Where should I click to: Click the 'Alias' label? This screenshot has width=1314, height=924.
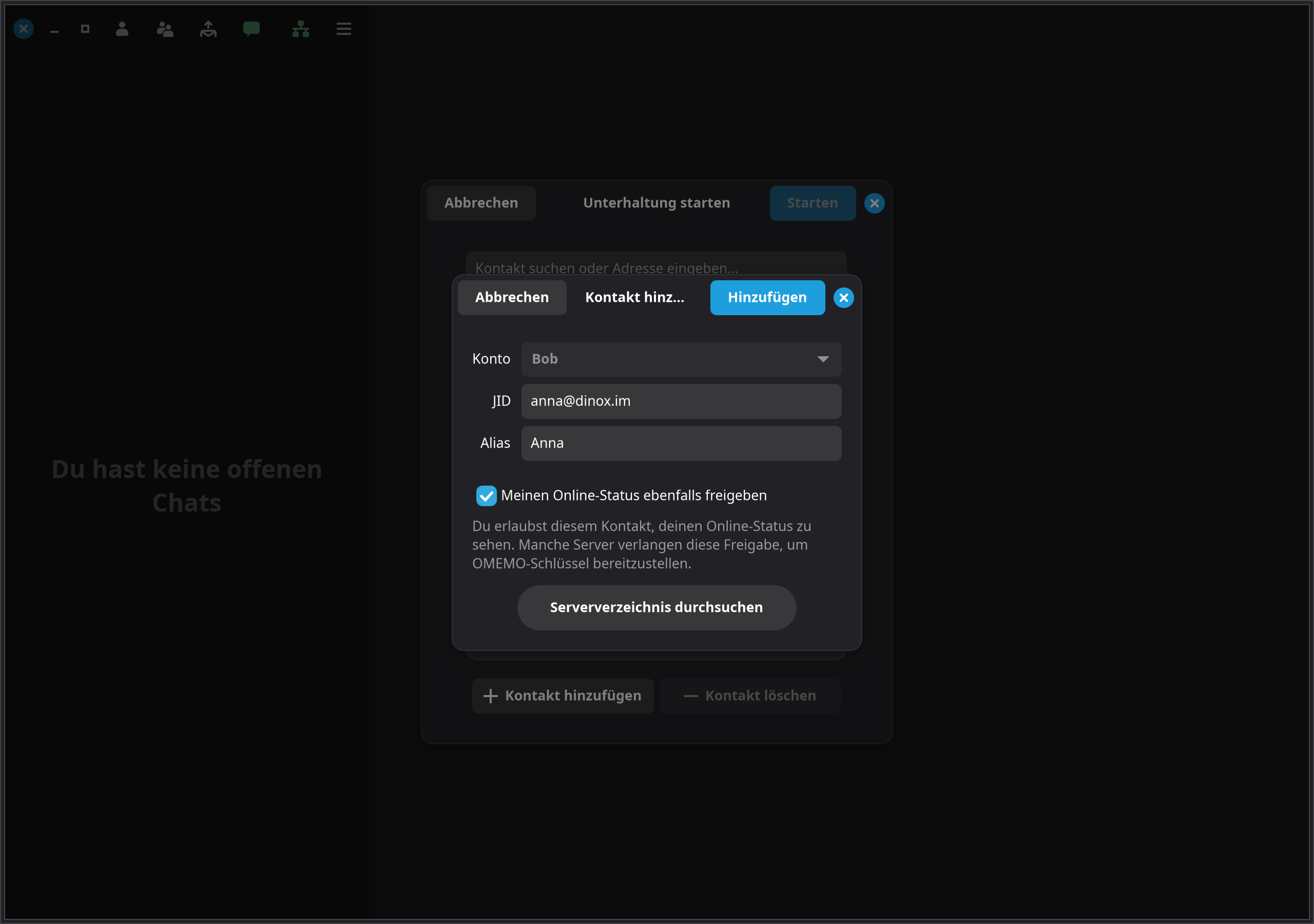tap(495, 443)
